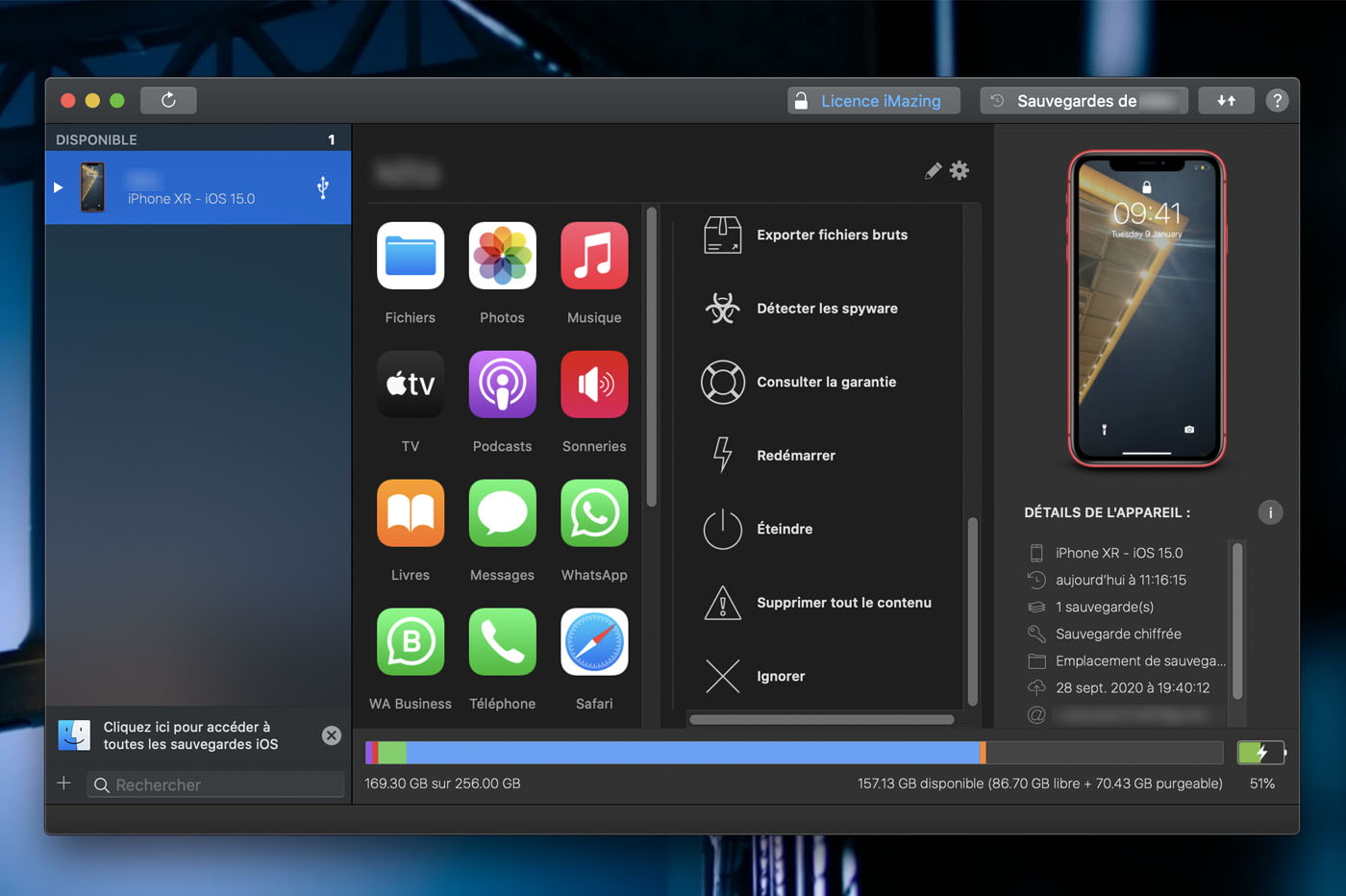The width and height of the screenshot is (1346, 896).
Task: Open the Téléphone app icon
Action: pyautogui.click(x=502, y=642)
